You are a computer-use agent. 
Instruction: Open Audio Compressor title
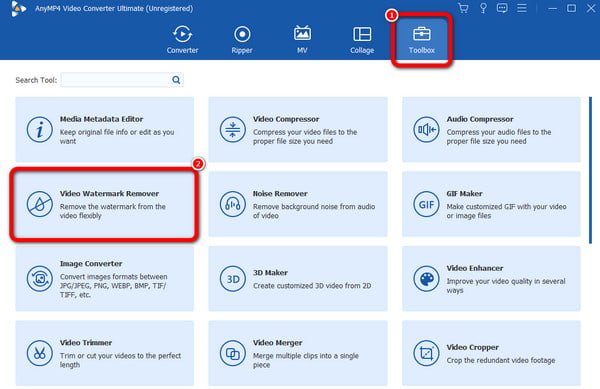(x=480, y=119)
